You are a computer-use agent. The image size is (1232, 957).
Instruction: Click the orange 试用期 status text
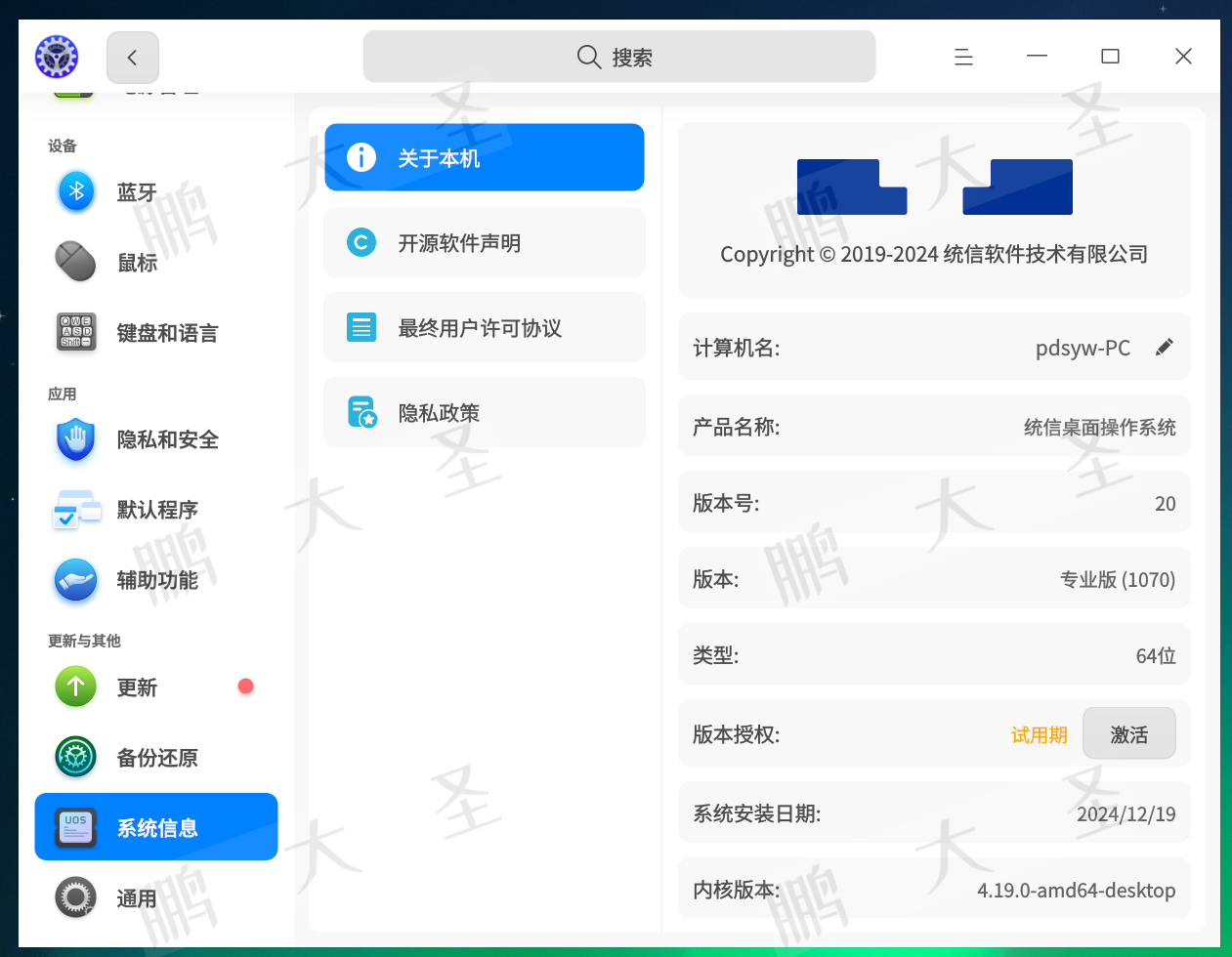(x=1039, y=734)
